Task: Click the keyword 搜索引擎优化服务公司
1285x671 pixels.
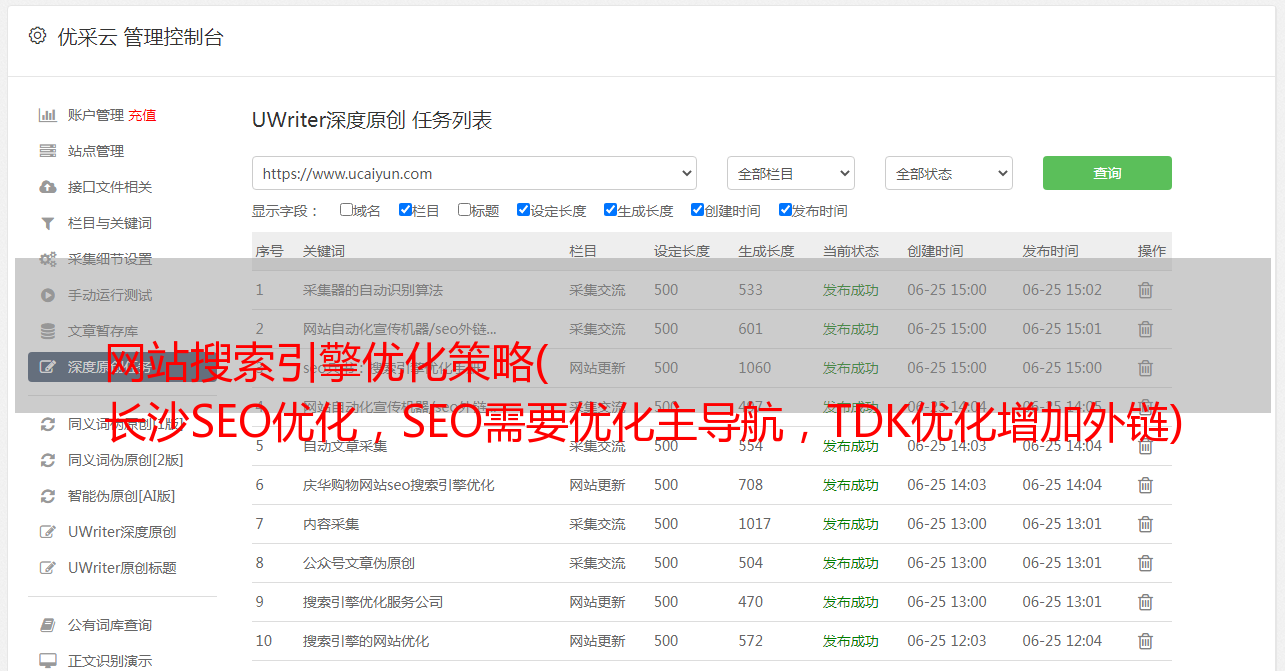Action: click(x=373, y=602)
